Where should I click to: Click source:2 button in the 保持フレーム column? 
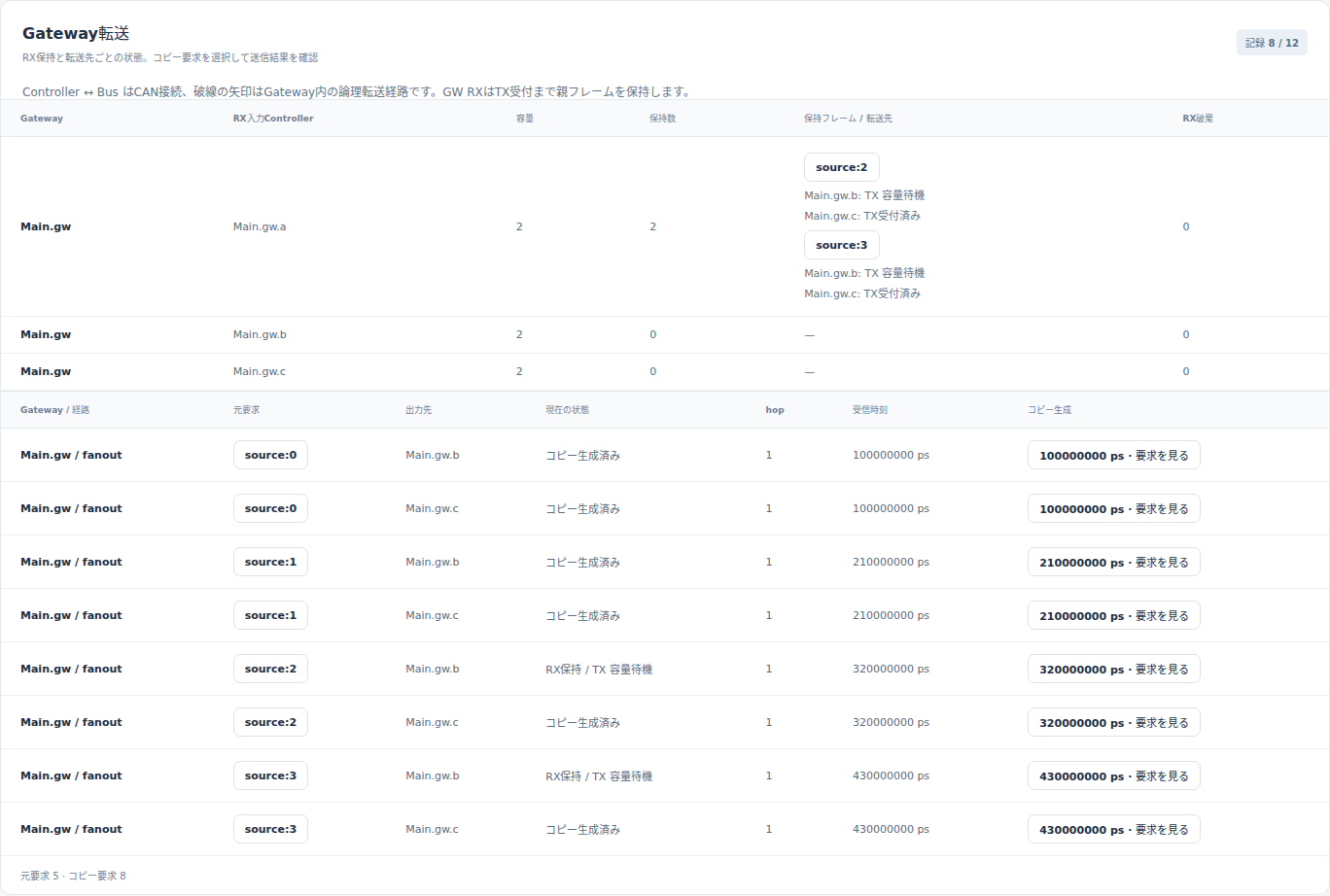coord(842,167)
